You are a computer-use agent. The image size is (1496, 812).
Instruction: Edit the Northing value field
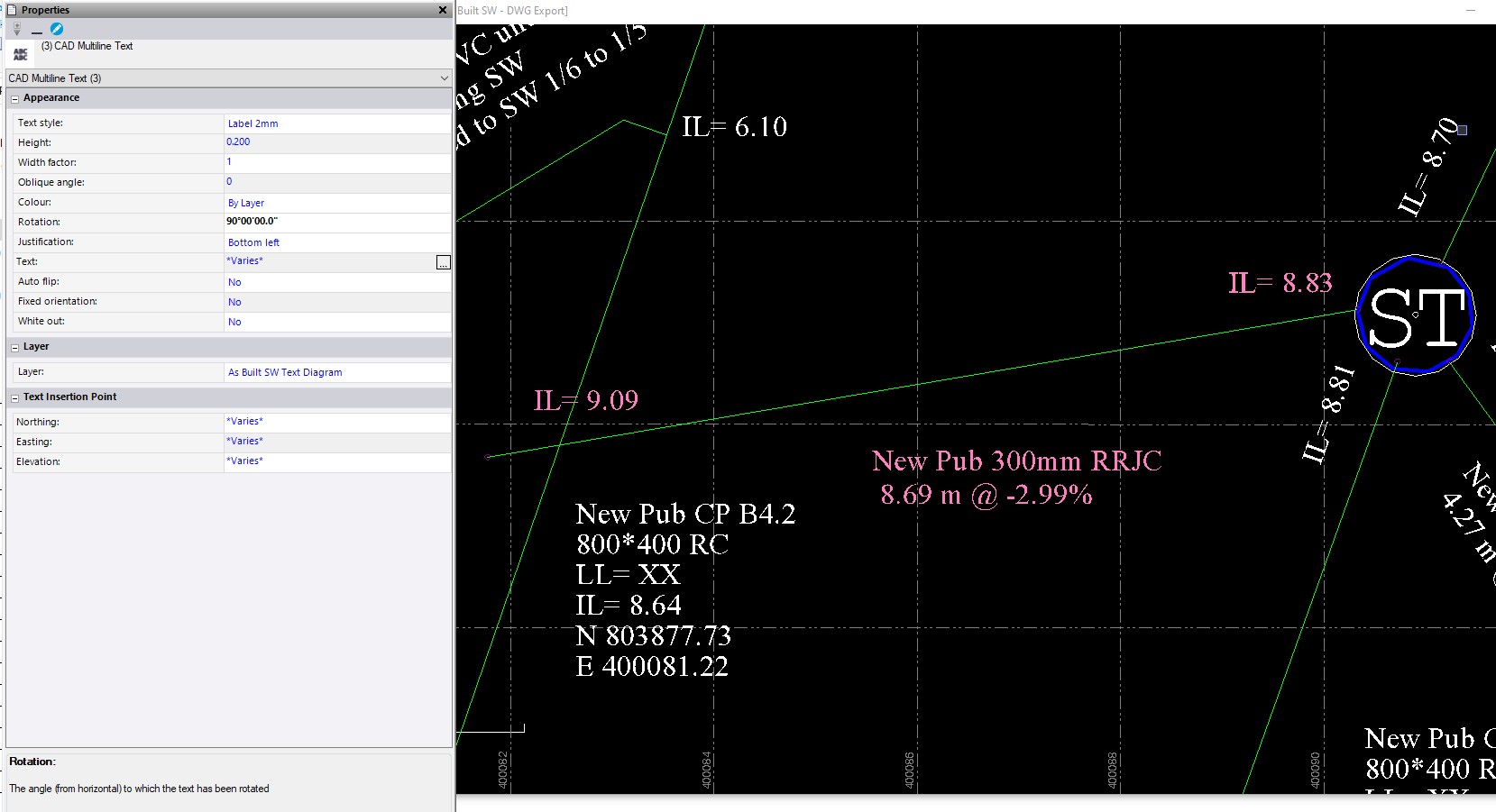pyautogui.click(x=337, y=422)
